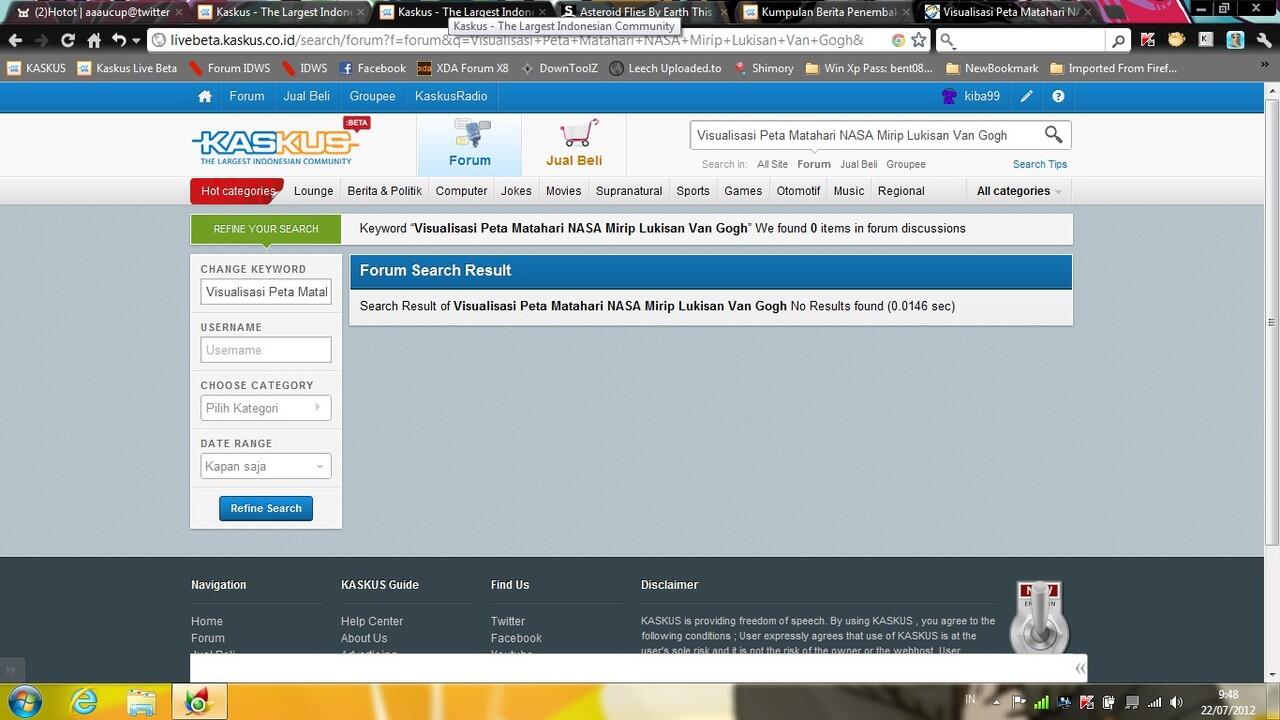Open the KaskusRadio menu item
The image size is (1280, 720).
[x=451, y=96]
